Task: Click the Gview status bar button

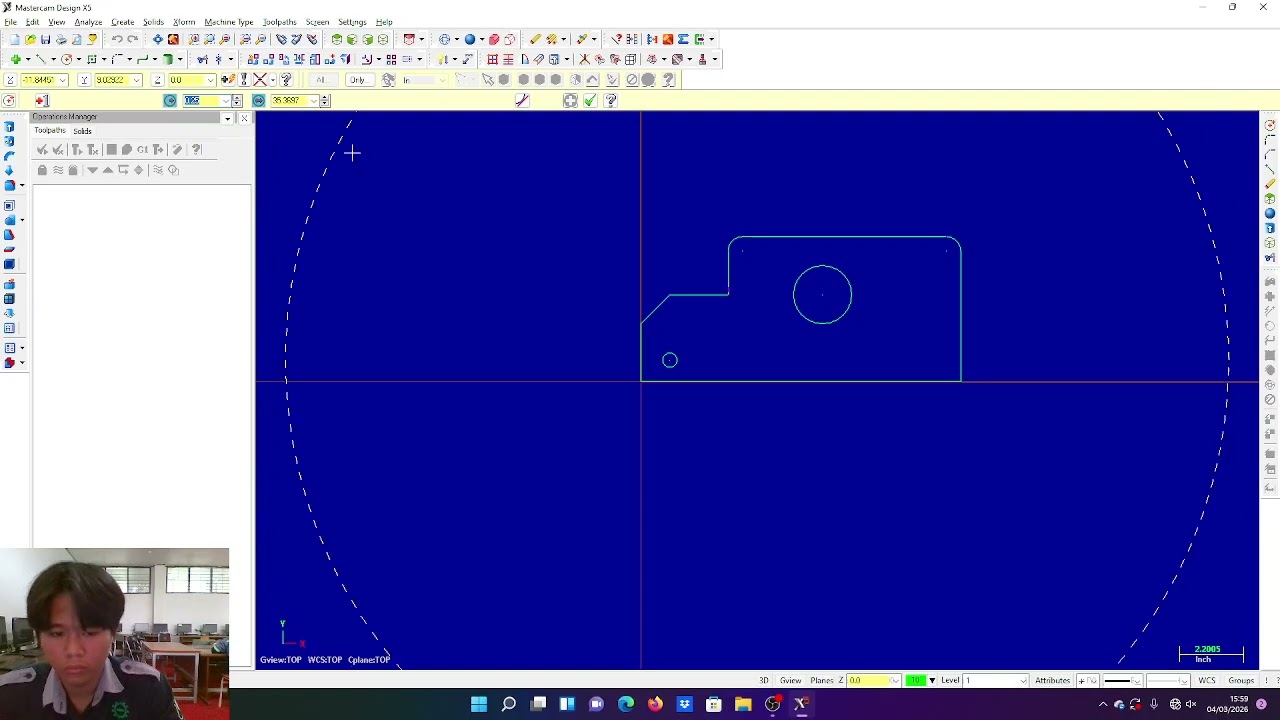Action: tap(790, 680)
